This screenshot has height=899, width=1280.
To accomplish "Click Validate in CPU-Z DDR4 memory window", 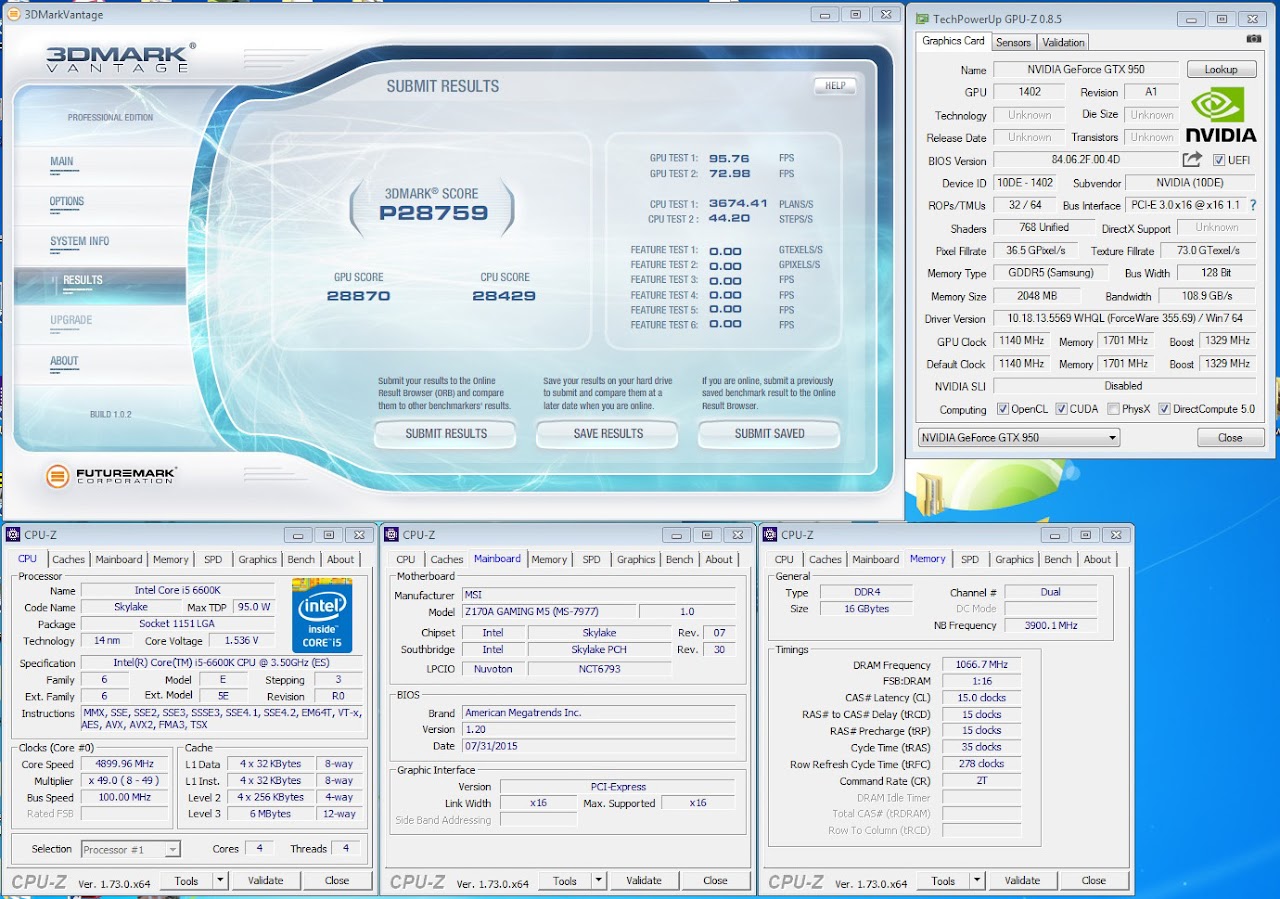I will (x=1022, y=881).
